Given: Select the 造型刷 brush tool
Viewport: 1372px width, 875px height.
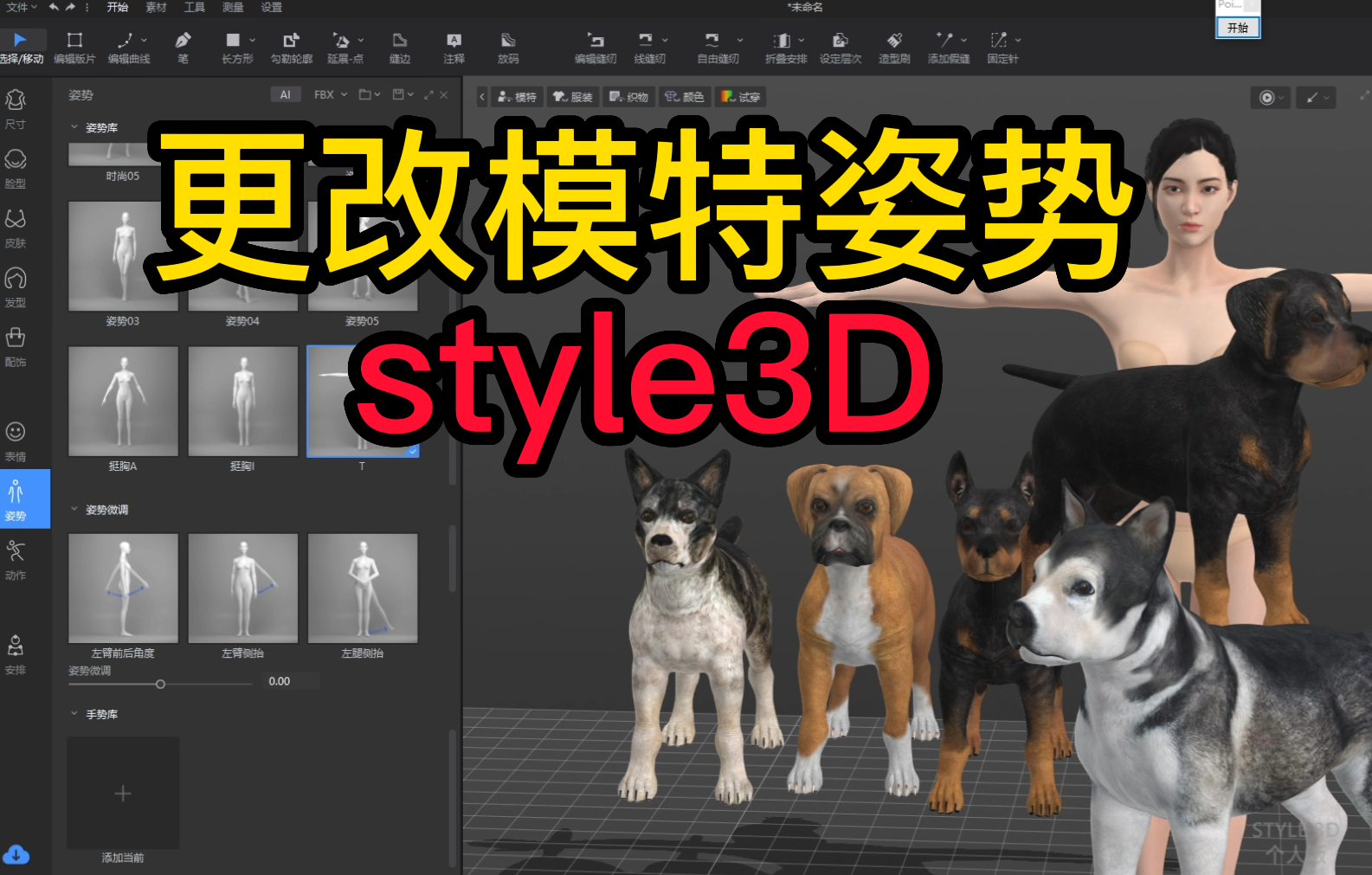Looking at the screenshot, I should [894, 48].
